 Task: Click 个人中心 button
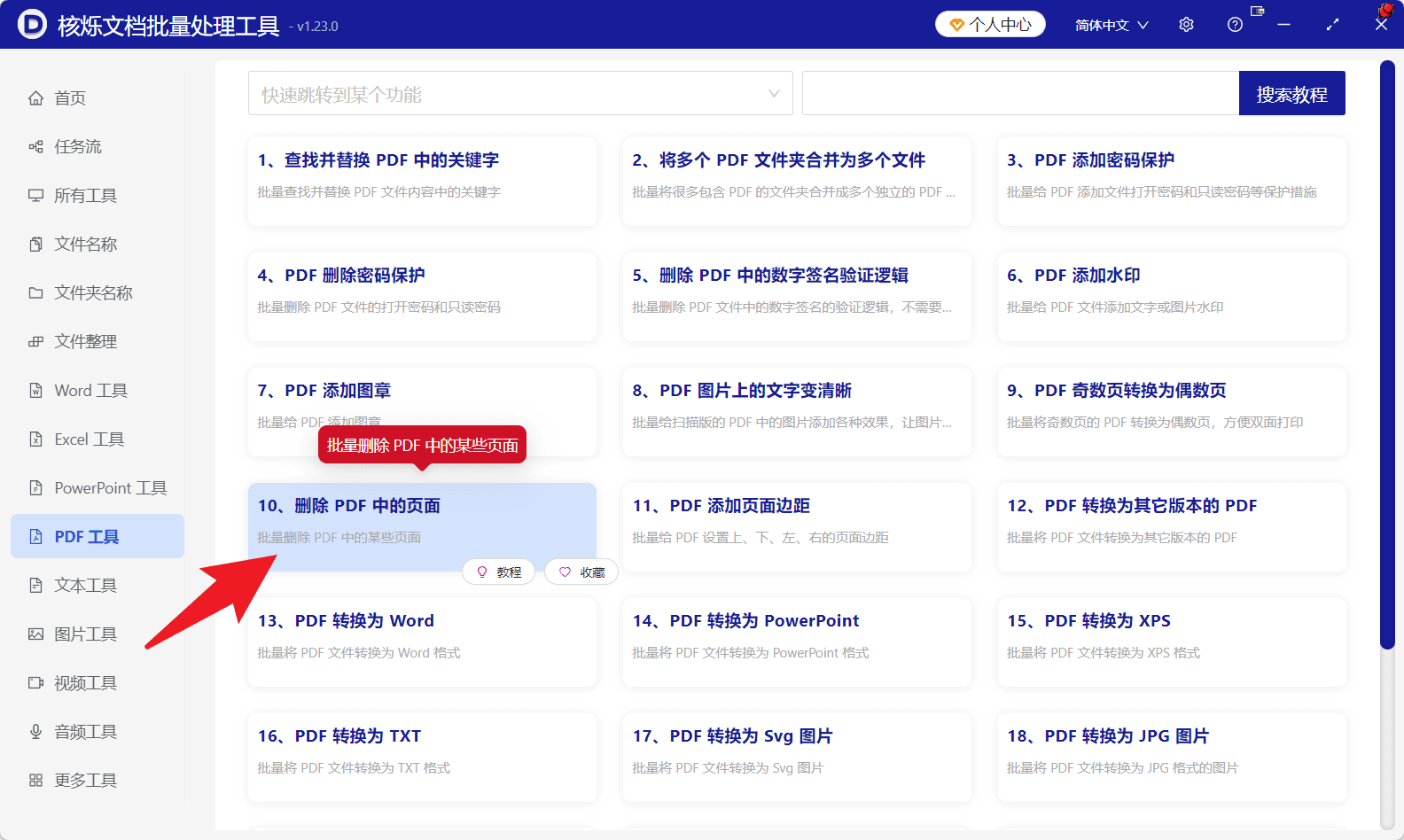(990, 25)
